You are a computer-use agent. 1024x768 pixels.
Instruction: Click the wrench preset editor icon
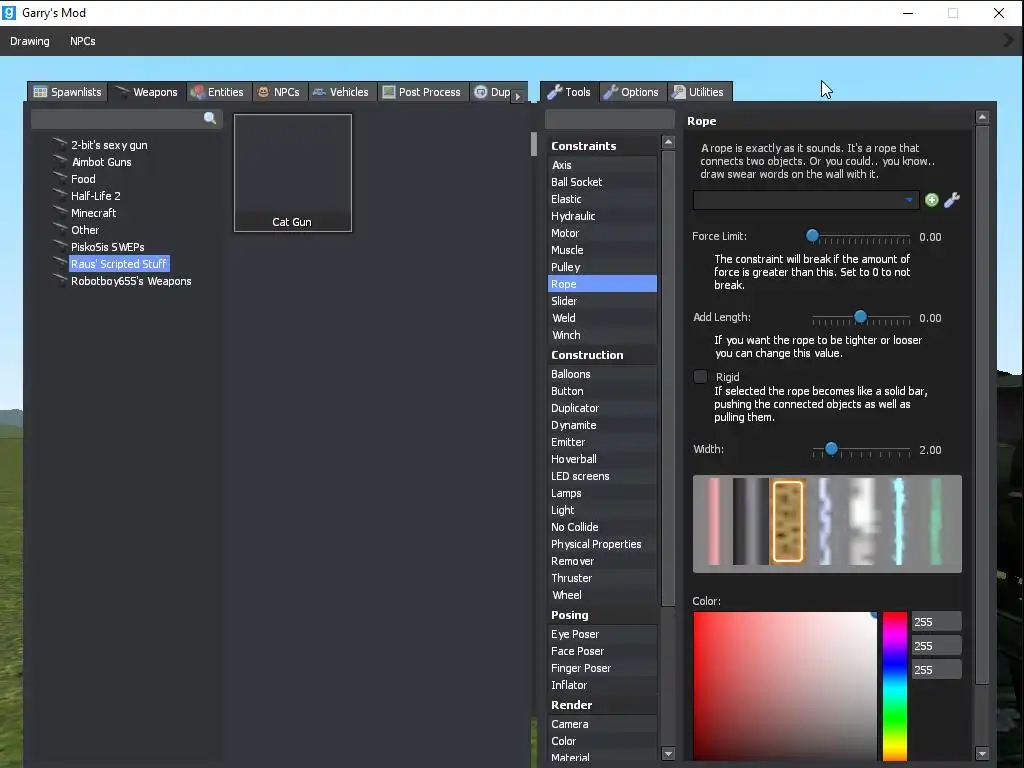(952, 200)
